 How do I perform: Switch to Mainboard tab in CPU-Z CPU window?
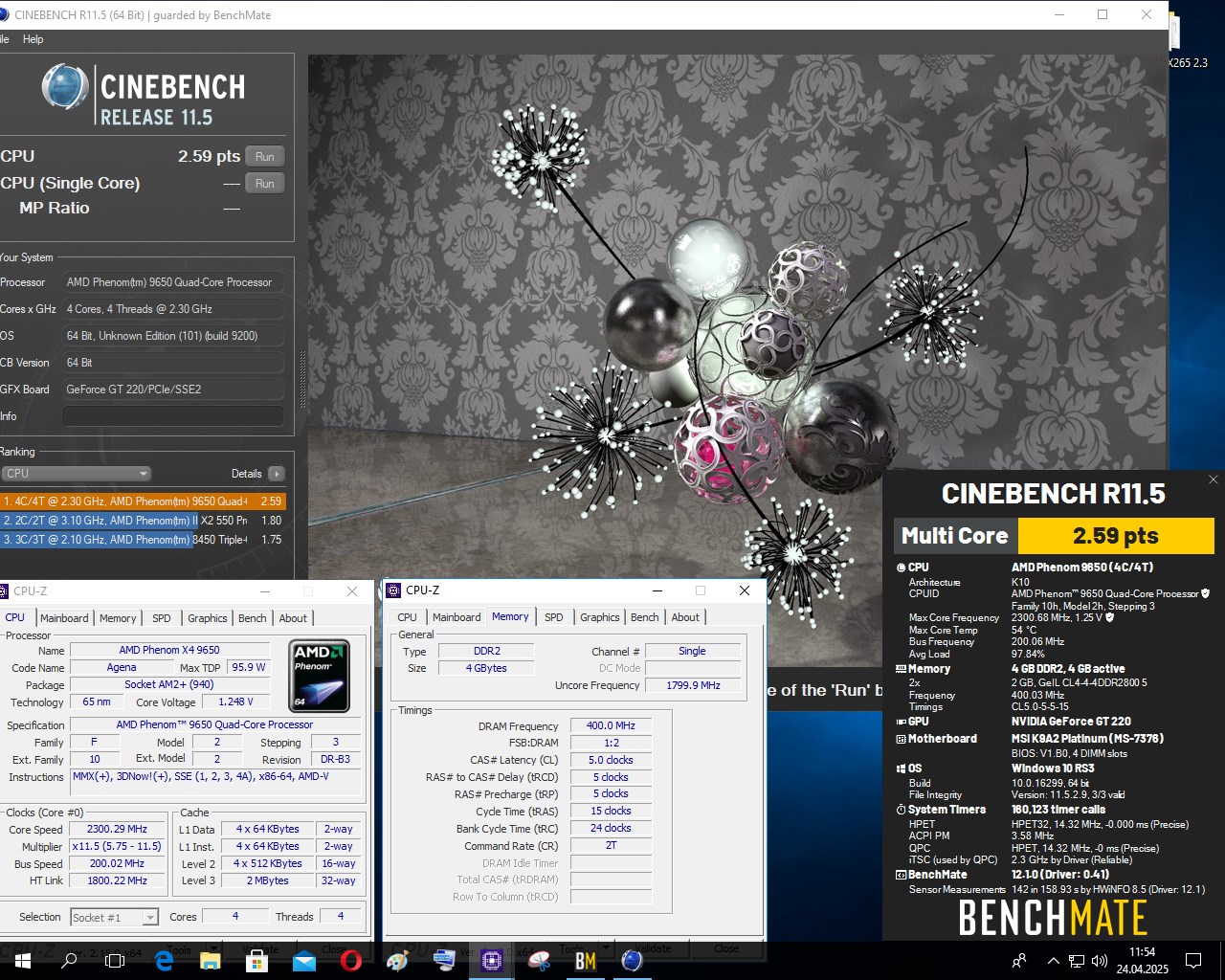64,618
